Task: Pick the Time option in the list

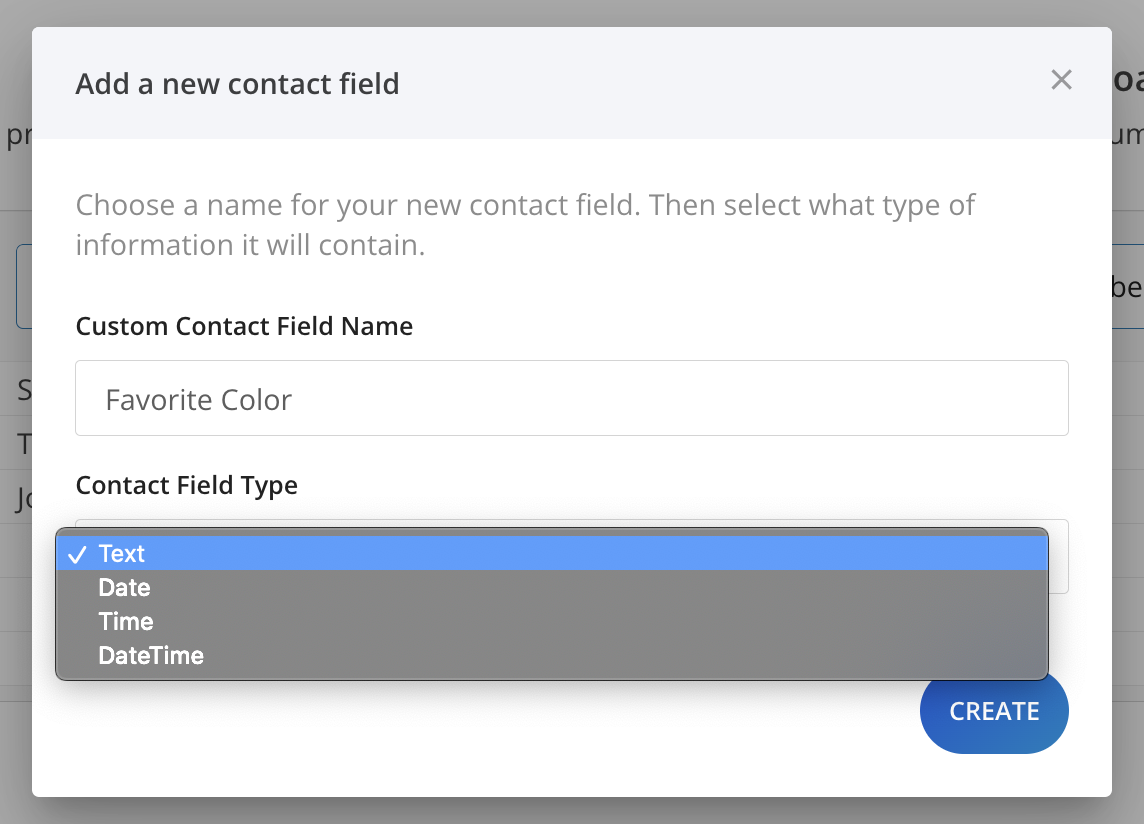Action: coord(126,622)
